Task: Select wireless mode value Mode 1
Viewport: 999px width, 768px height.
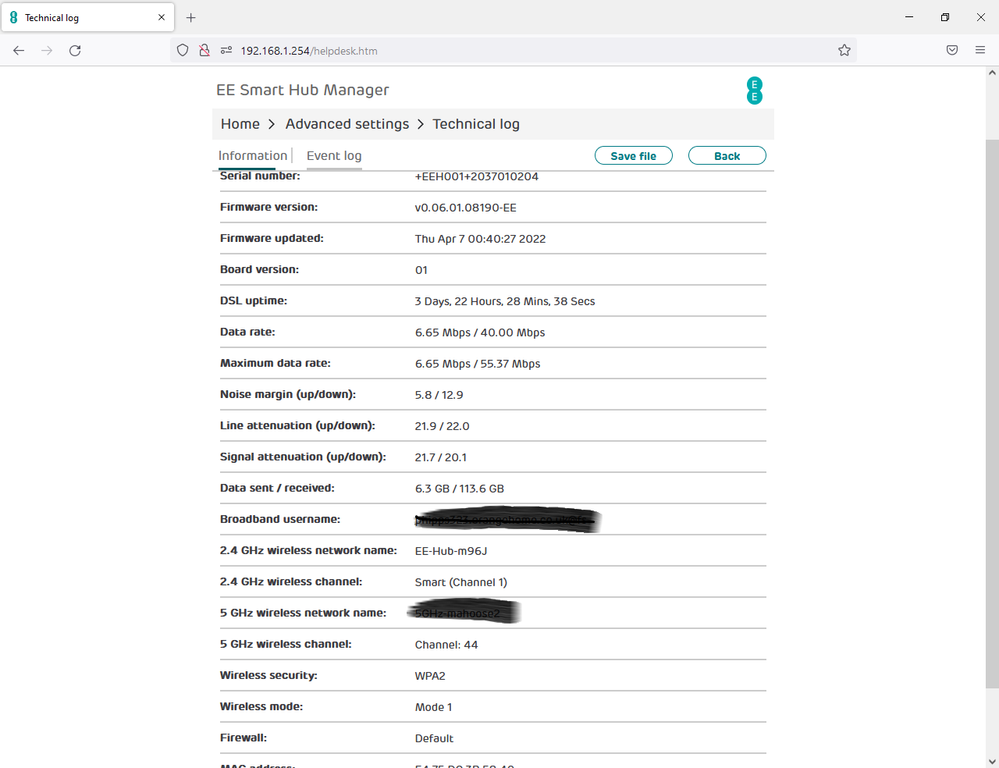Action: [x=433, y=707]
